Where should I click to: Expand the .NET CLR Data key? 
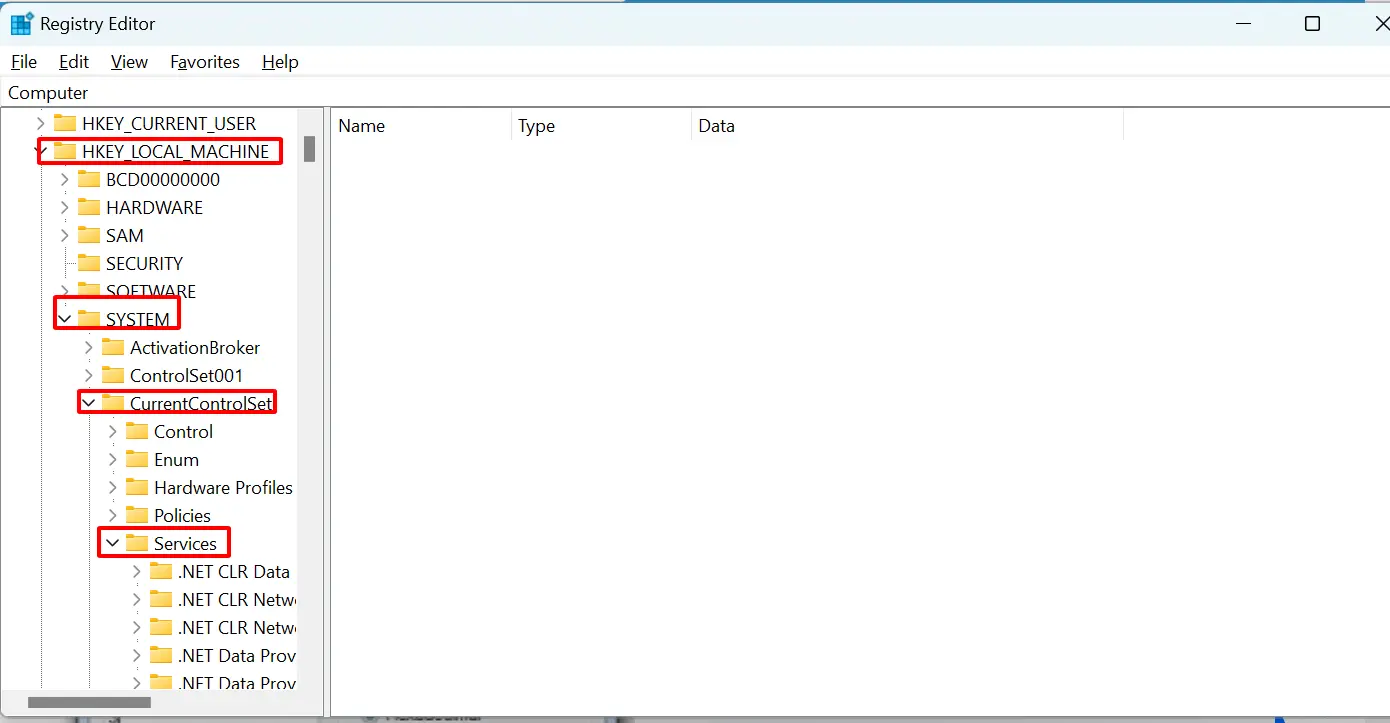click(x=137, y=571)
